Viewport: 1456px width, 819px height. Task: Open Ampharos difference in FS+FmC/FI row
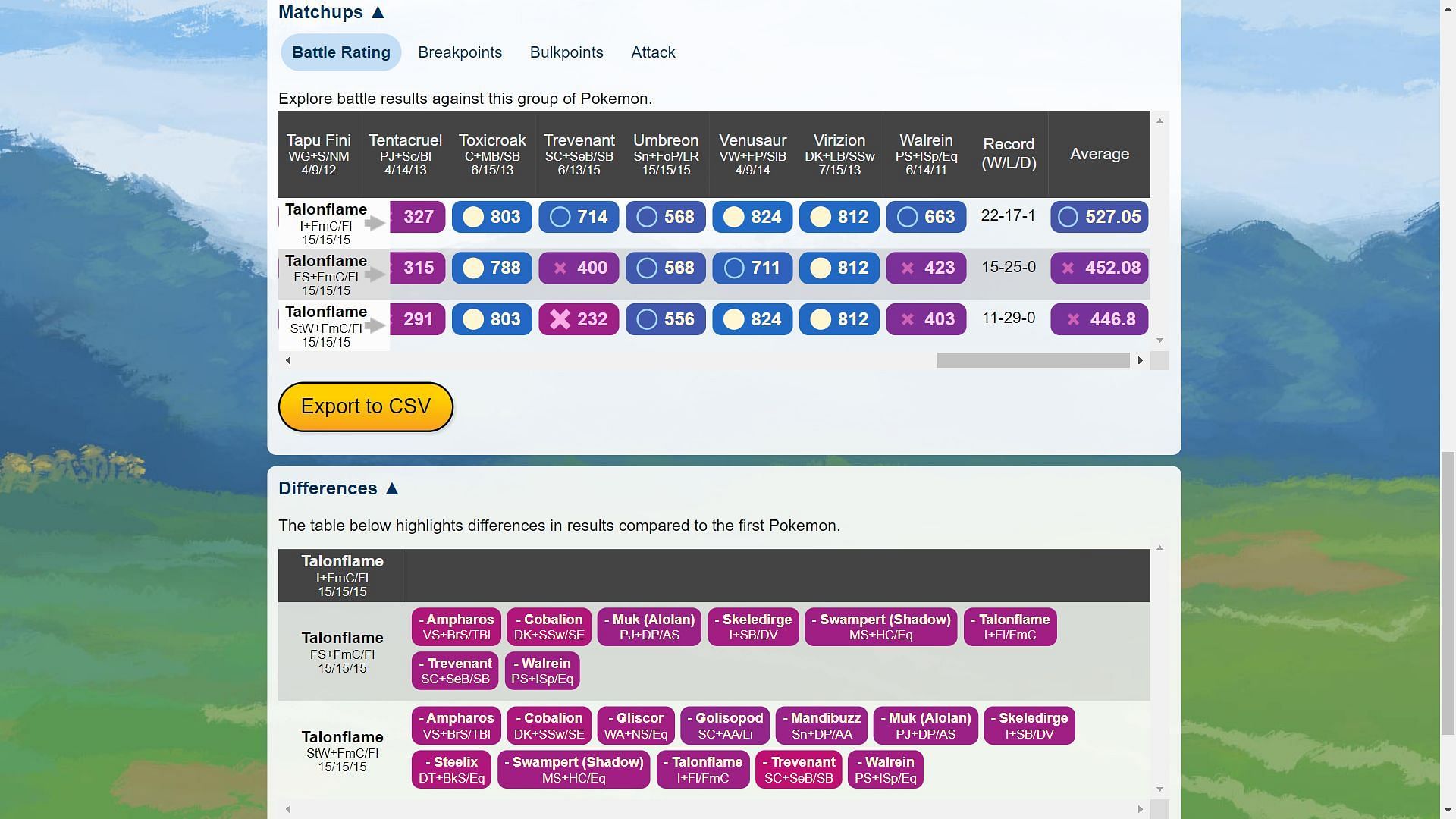(x=457, y=627)
